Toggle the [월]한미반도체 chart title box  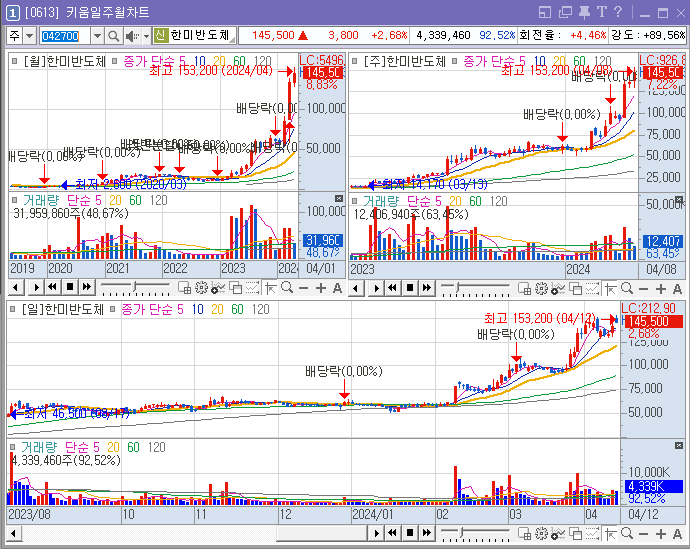(x=15, y=61)
